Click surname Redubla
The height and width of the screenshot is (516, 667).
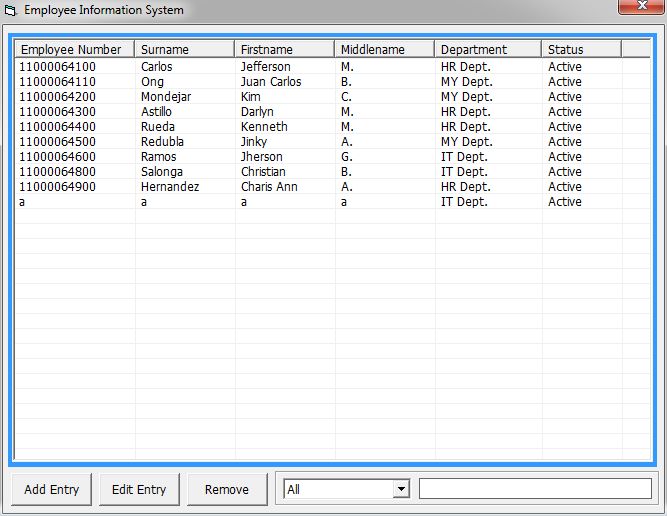(x=162, y=142)
